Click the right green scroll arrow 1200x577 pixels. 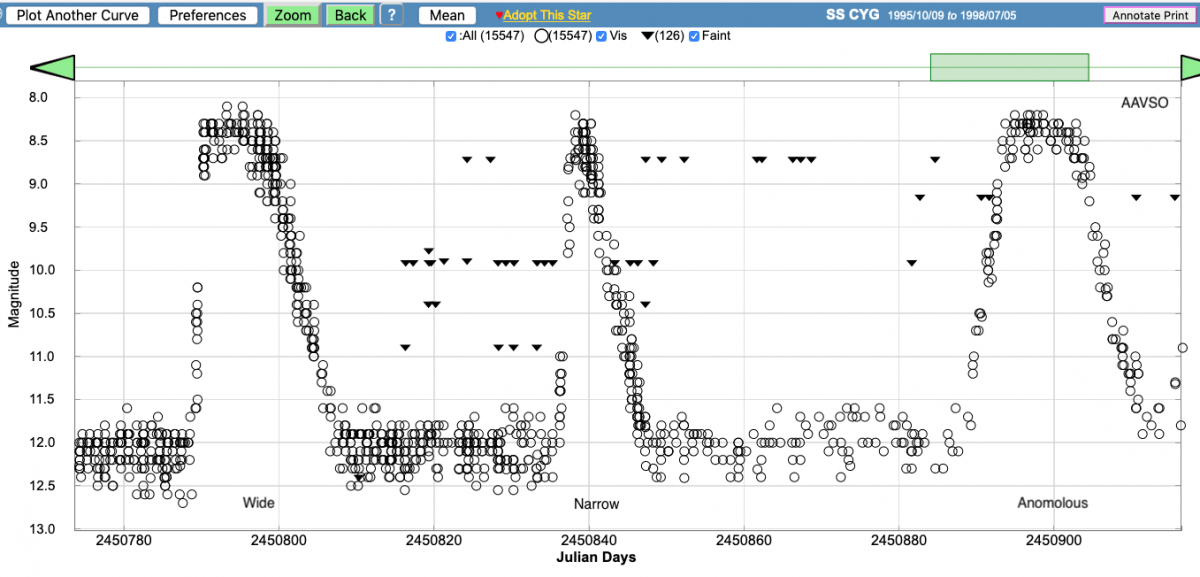[1190, 67]
